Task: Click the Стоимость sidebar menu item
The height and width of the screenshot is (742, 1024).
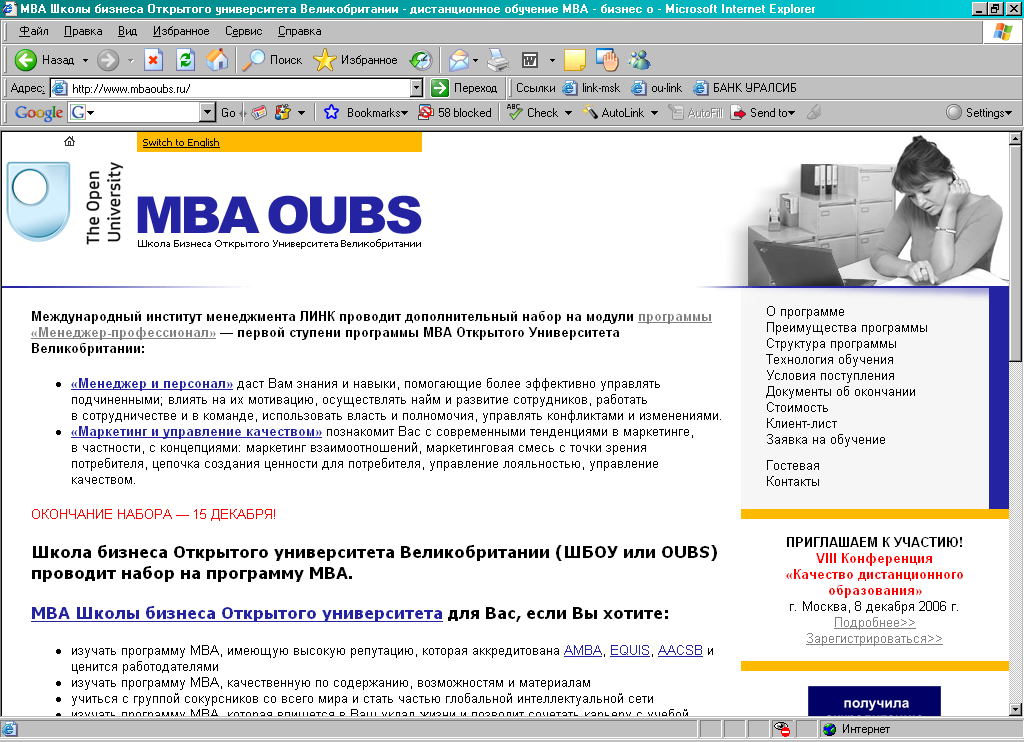Action: coord(797,408)
